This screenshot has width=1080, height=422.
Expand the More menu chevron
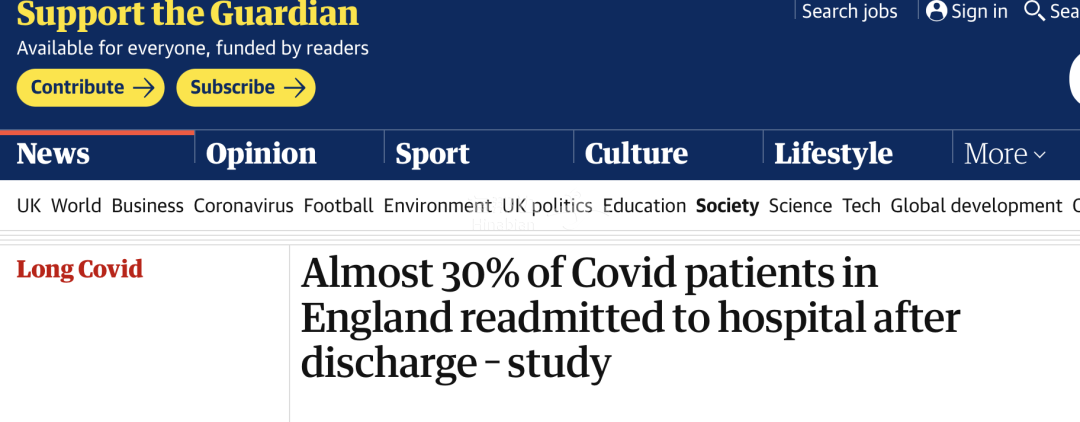1039,155
